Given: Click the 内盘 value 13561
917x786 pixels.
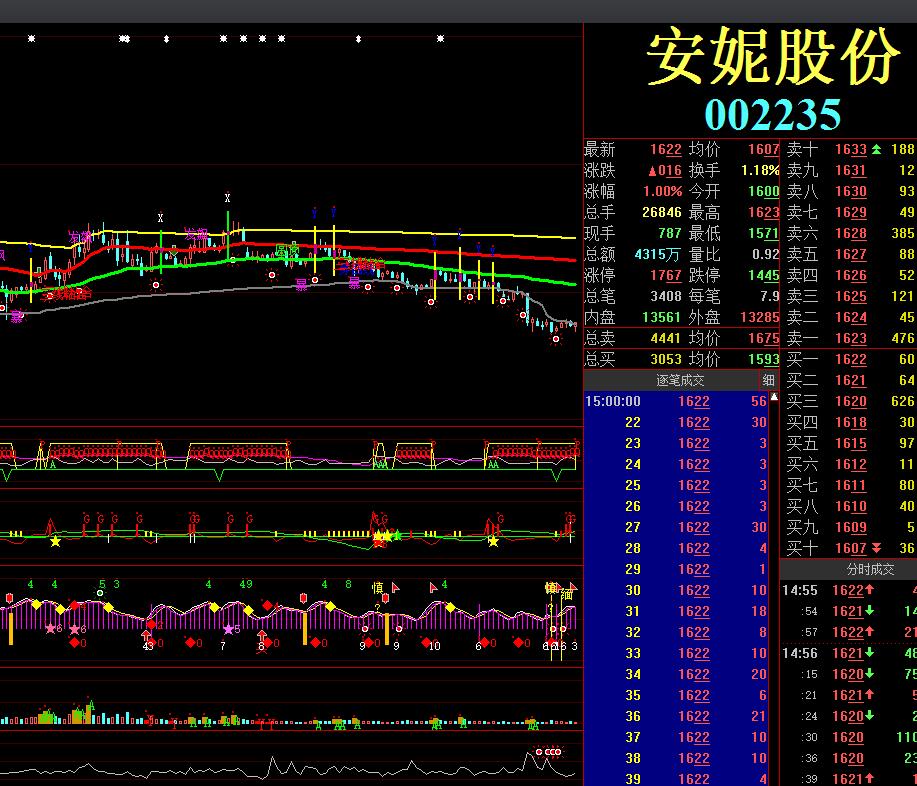Looking at the screenshot, I should (x=662, y=318).
